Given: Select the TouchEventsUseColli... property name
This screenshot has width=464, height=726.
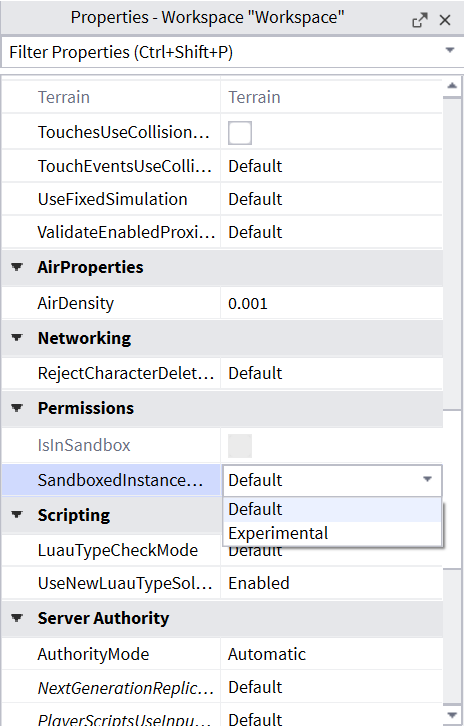Looking at the screenshot, I should tap(125, 166).
